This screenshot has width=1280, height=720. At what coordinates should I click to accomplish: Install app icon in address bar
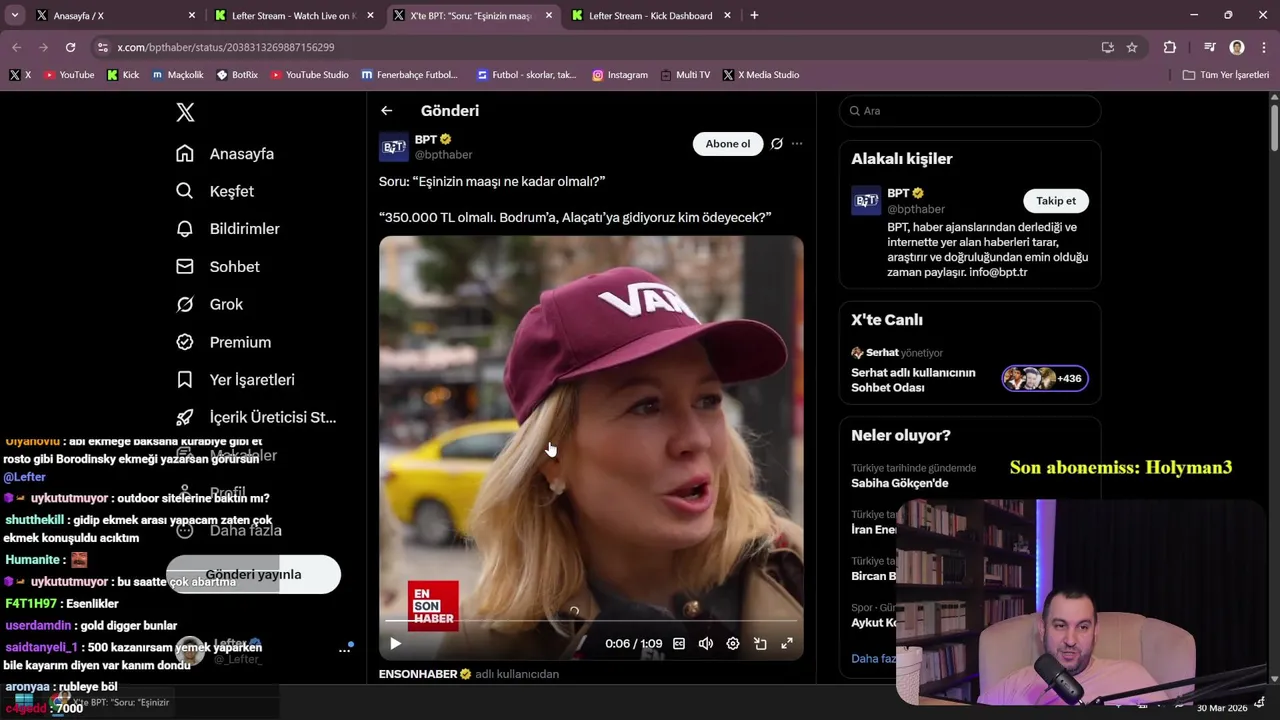(1108, 47)
